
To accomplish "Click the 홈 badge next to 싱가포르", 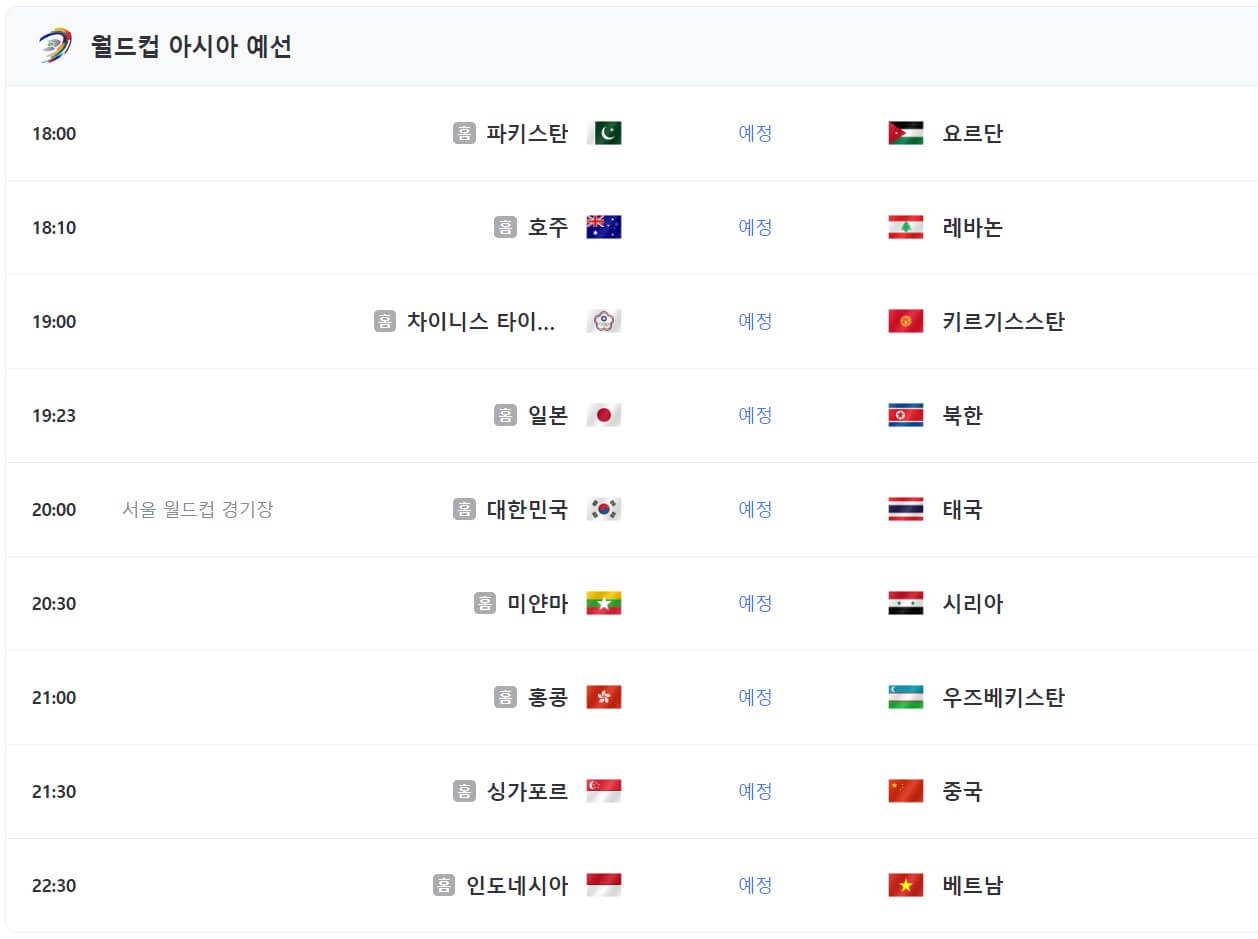I will [x=462, y=792].
